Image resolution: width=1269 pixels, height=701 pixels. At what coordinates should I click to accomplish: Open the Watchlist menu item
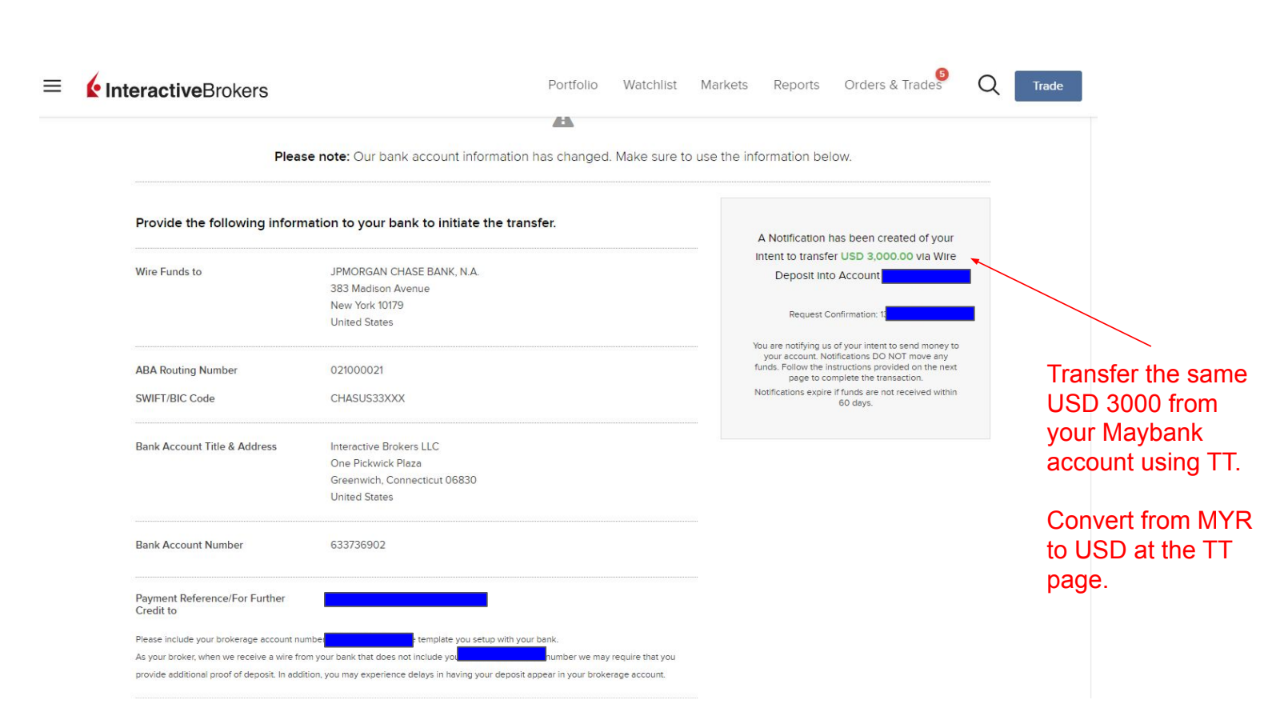[650, 85]
